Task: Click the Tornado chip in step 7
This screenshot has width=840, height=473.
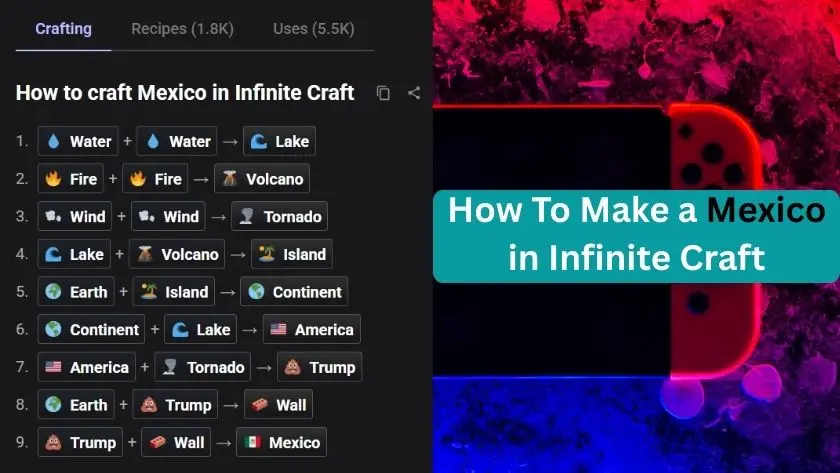Action: 202,367
